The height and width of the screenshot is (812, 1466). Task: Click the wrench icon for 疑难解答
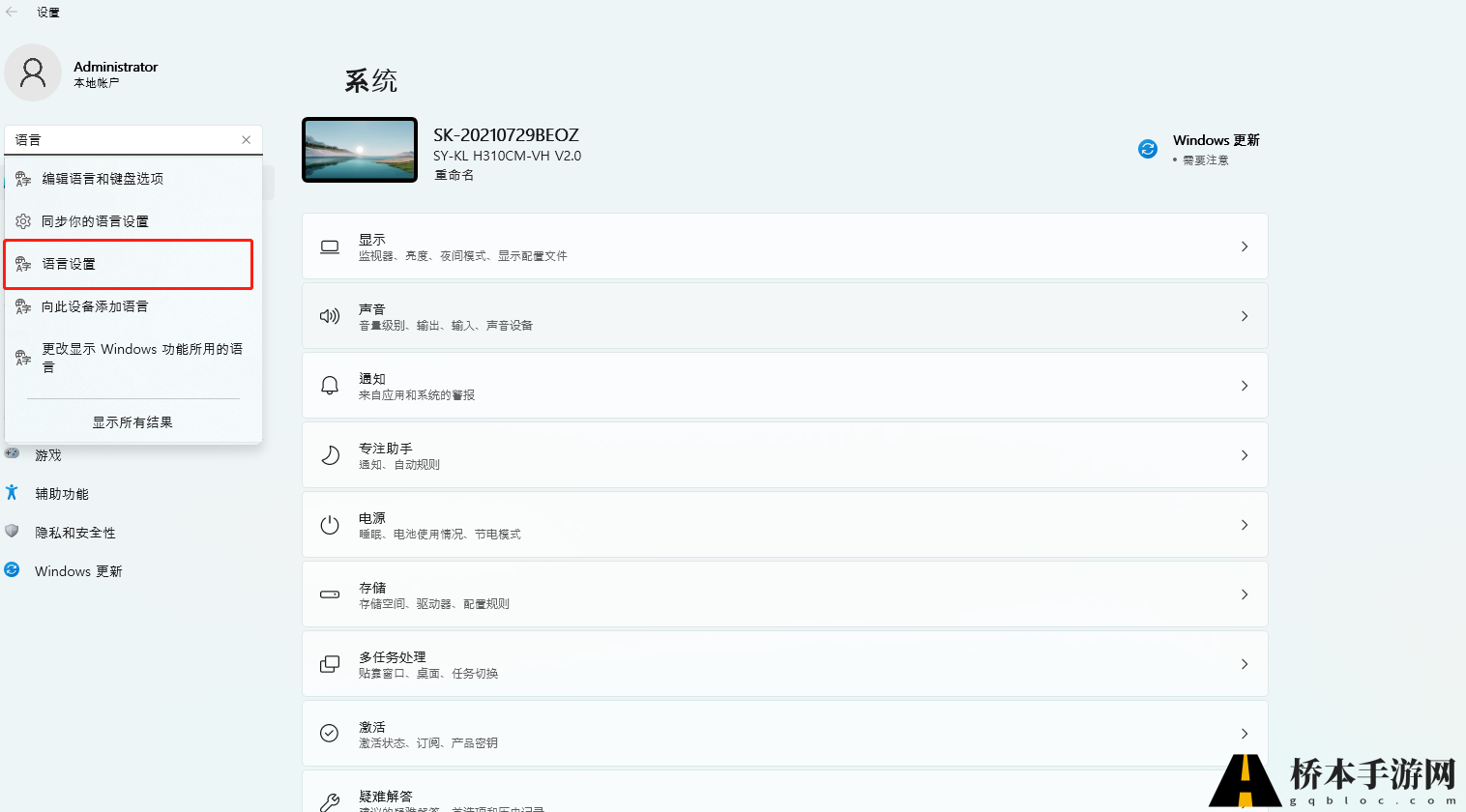click(x=330, y=801)
